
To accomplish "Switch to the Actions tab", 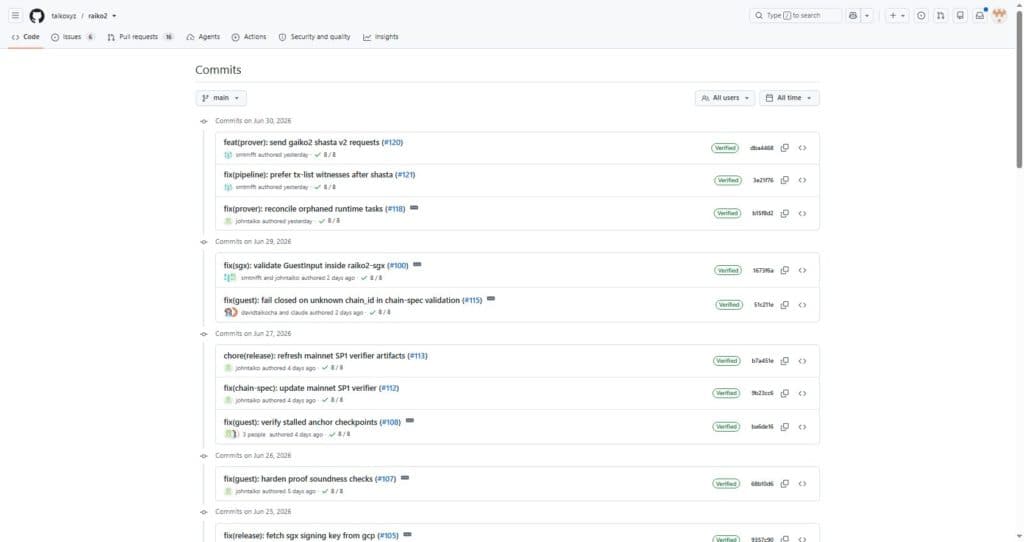I will tap(249, 37).
